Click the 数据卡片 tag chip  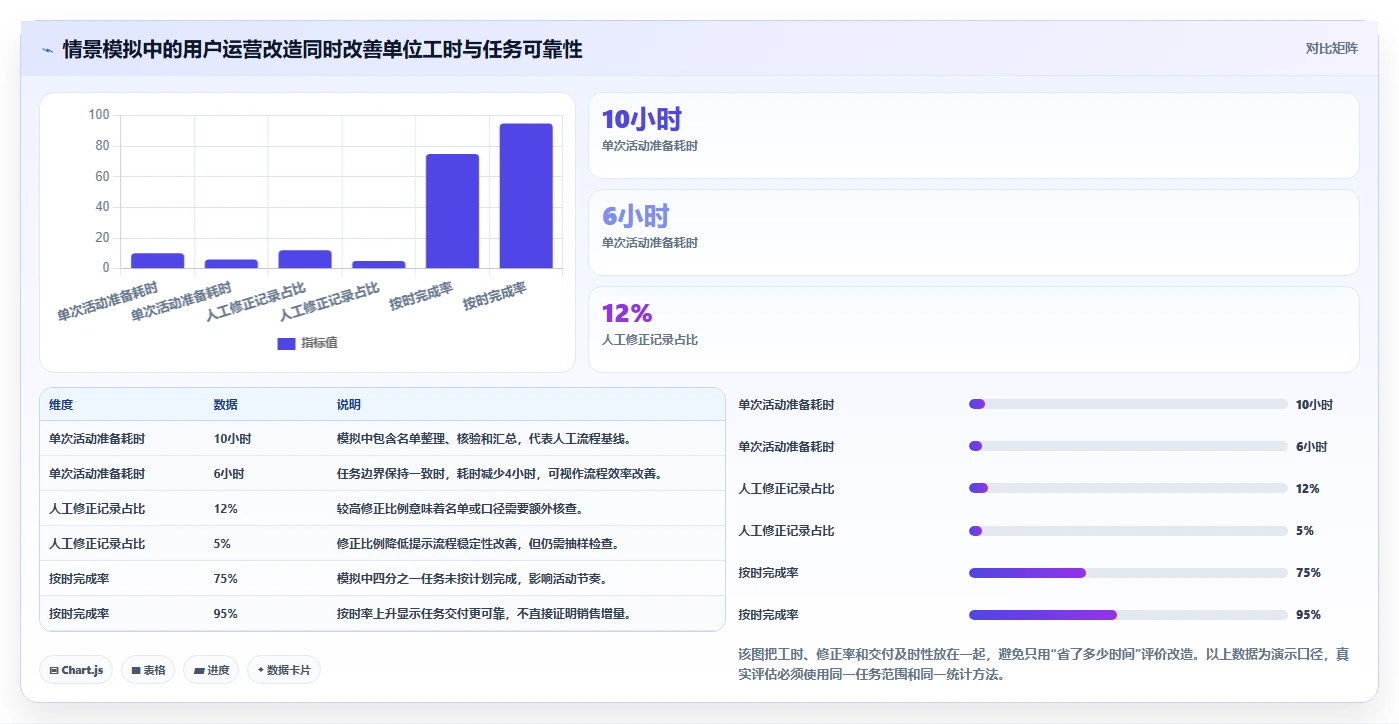(x=284, y=670)
